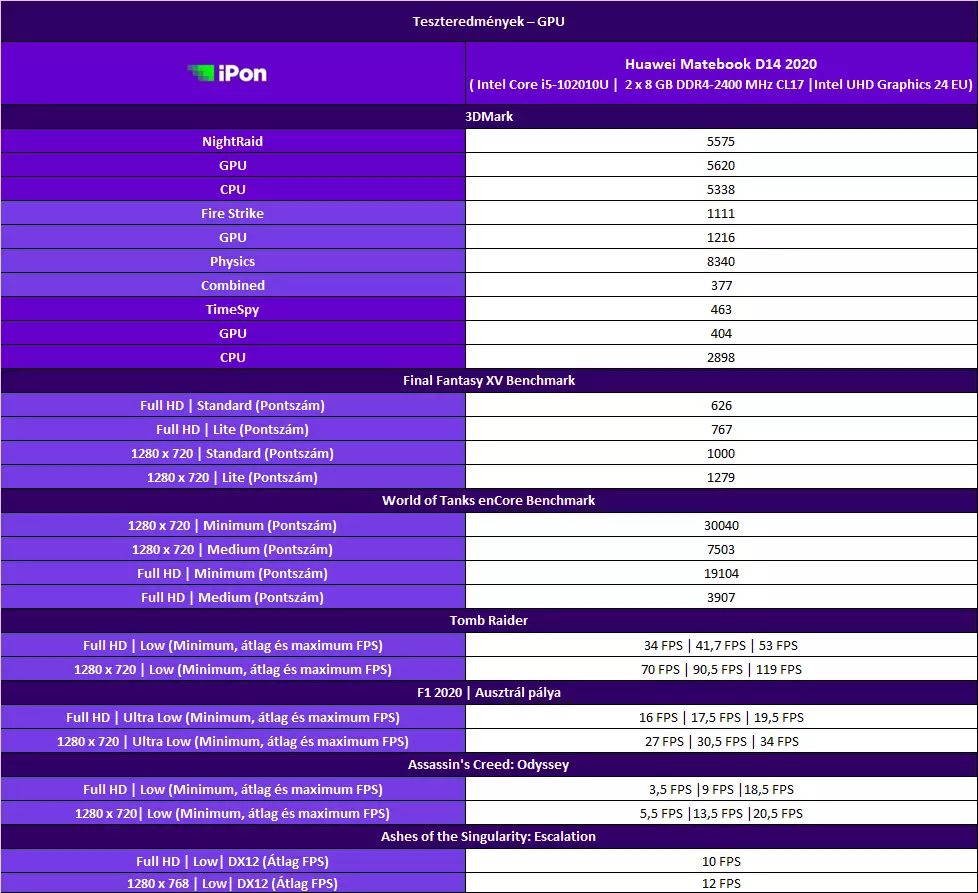Viewport: 978px width, 893px height.
Task: Click the value 5338
Action: tap(720, 190)
